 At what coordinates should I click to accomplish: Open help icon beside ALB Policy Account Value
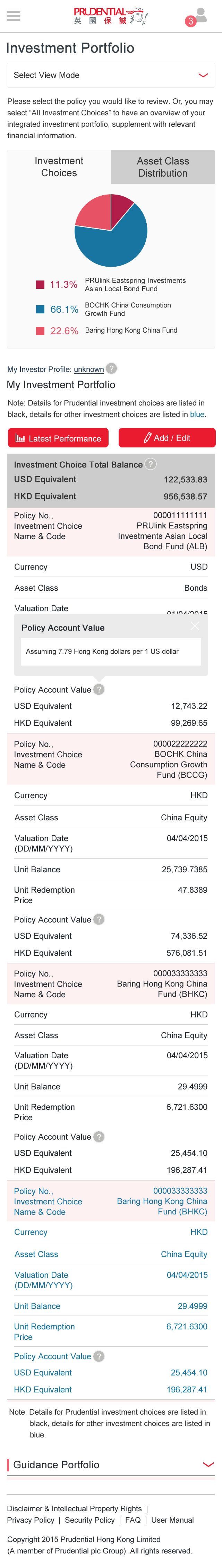99,689
